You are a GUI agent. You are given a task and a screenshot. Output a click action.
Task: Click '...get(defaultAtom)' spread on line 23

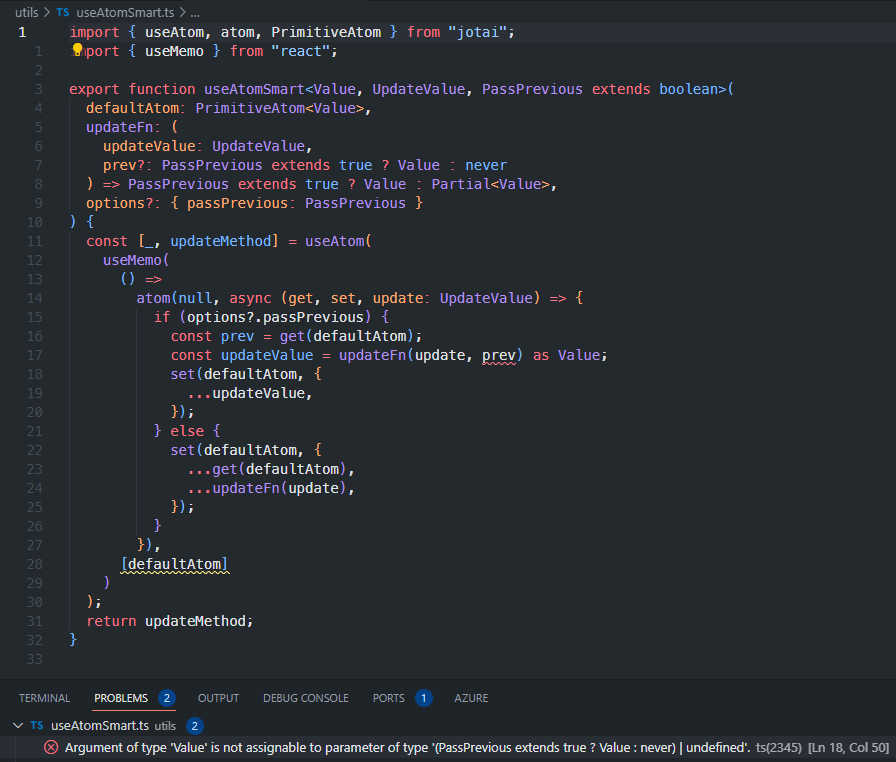(x=267, y=469)
